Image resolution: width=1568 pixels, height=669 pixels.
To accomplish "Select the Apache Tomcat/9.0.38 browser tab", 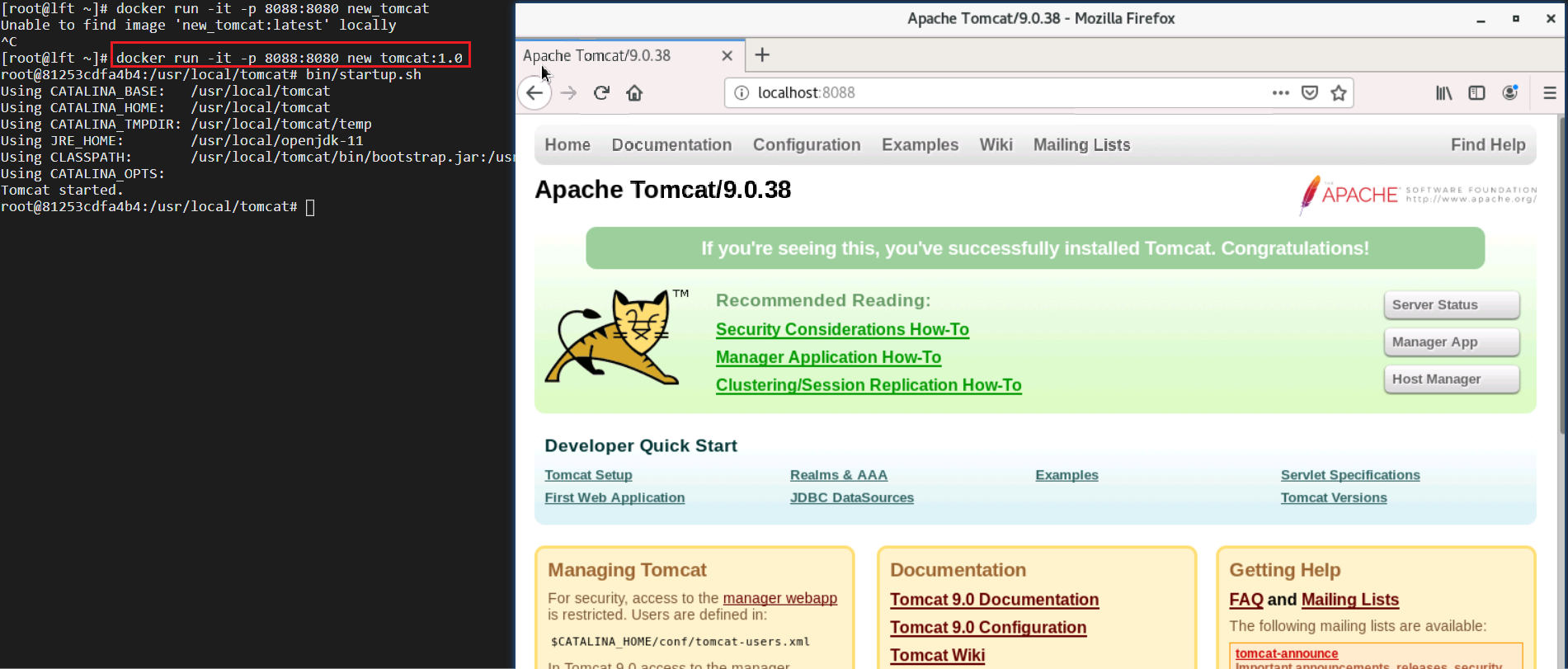I will [x=631, y=55].
